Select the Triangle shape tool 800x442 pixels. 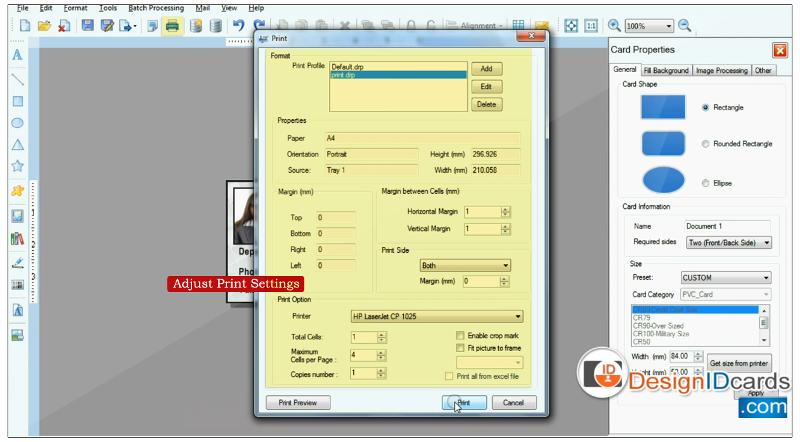[x=17, y=145]
